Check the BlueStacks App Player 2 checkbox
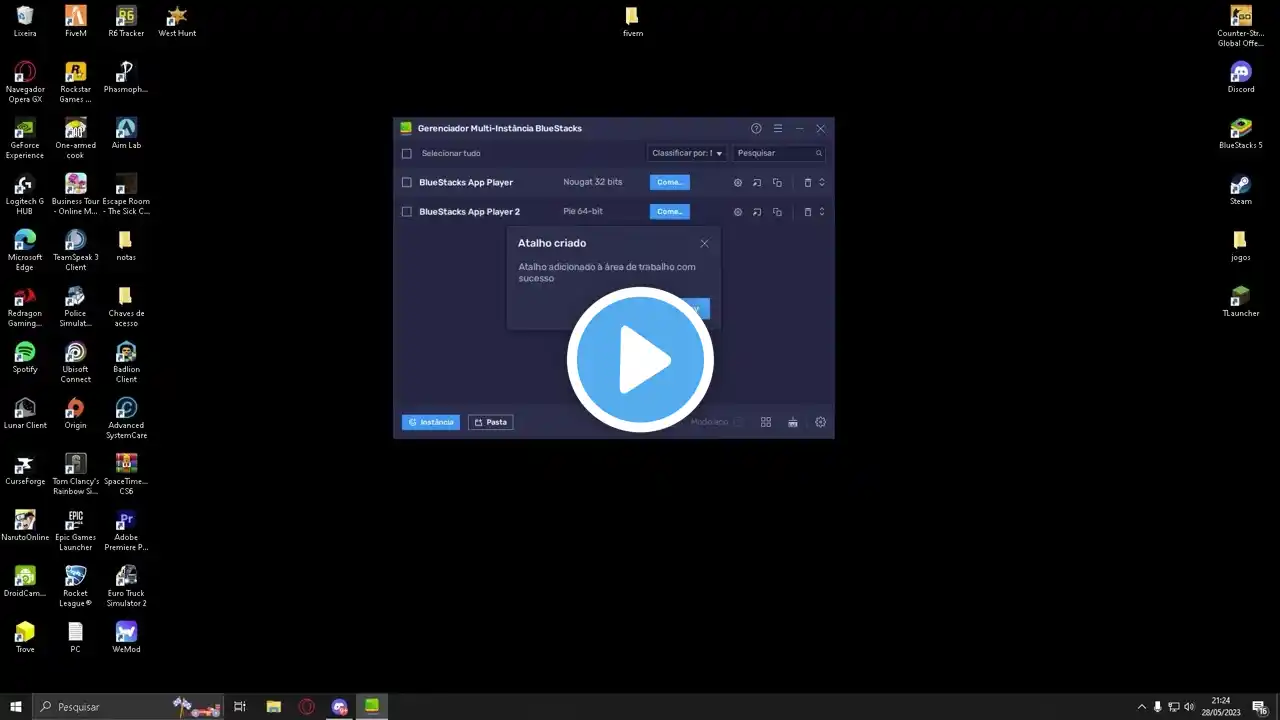This screenshot has height=720, width=1280. pos(407,212)
